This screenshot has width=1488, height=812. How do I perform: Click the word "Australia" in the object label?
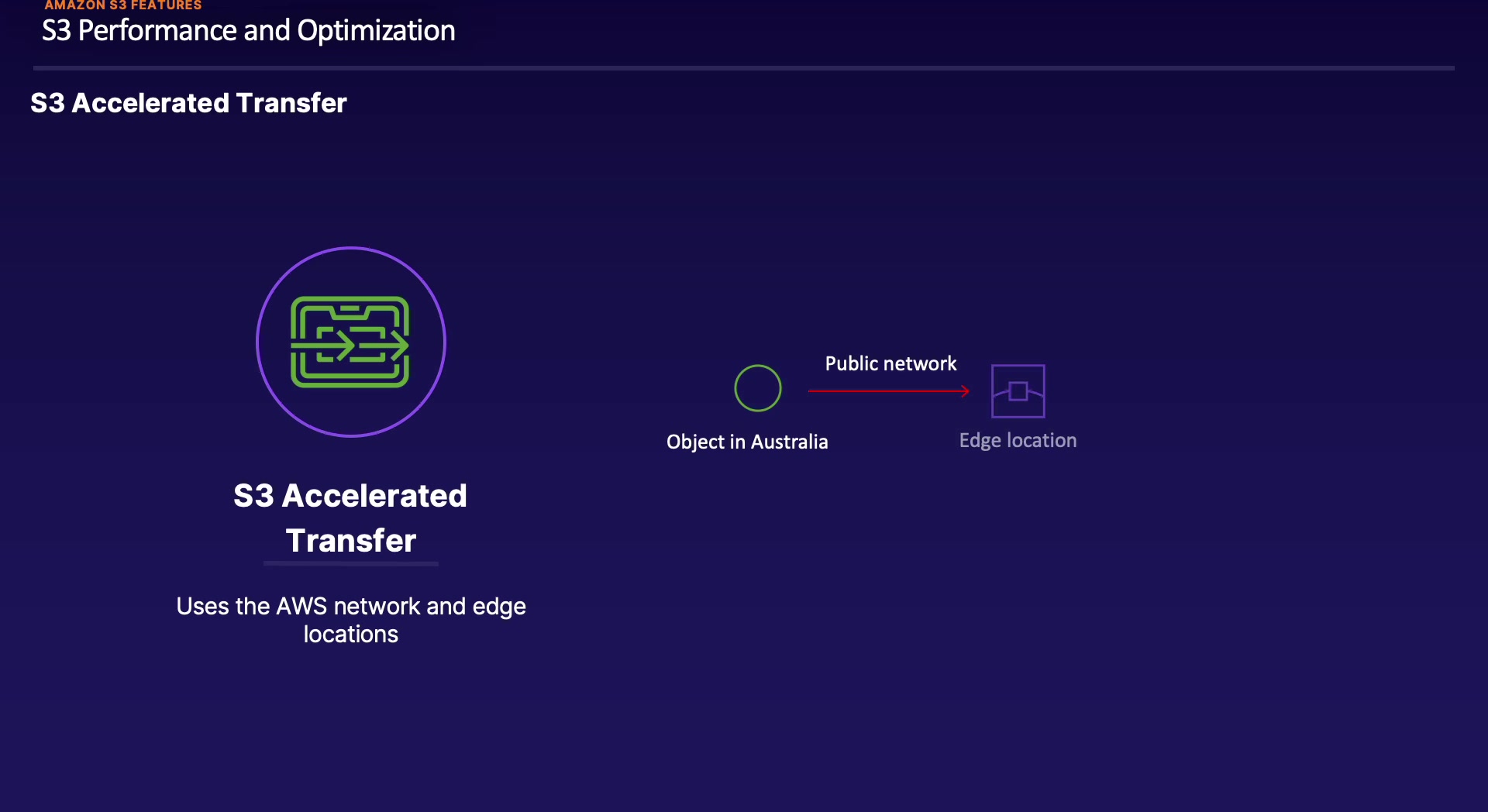click(x=789, y=442)
